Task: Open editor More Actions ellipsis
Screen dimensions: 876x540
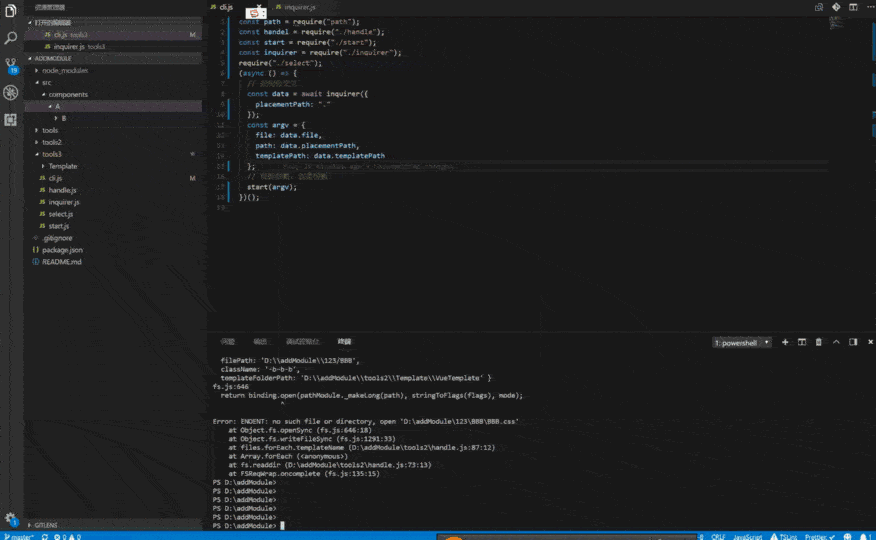Action: pyautogui.click(x=870, y=7)
